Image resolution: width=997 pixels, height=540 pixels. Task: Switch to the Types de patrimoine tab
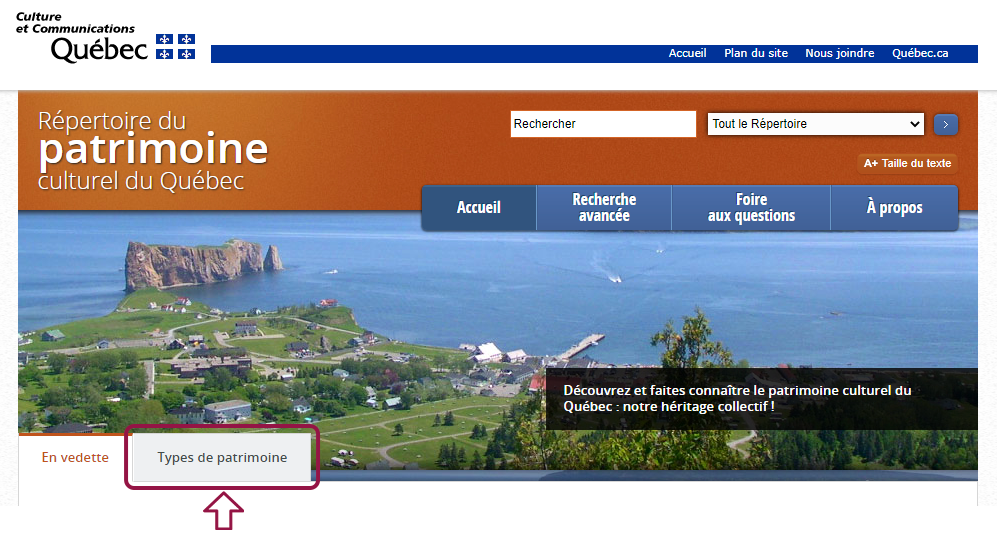click(222, 458)
